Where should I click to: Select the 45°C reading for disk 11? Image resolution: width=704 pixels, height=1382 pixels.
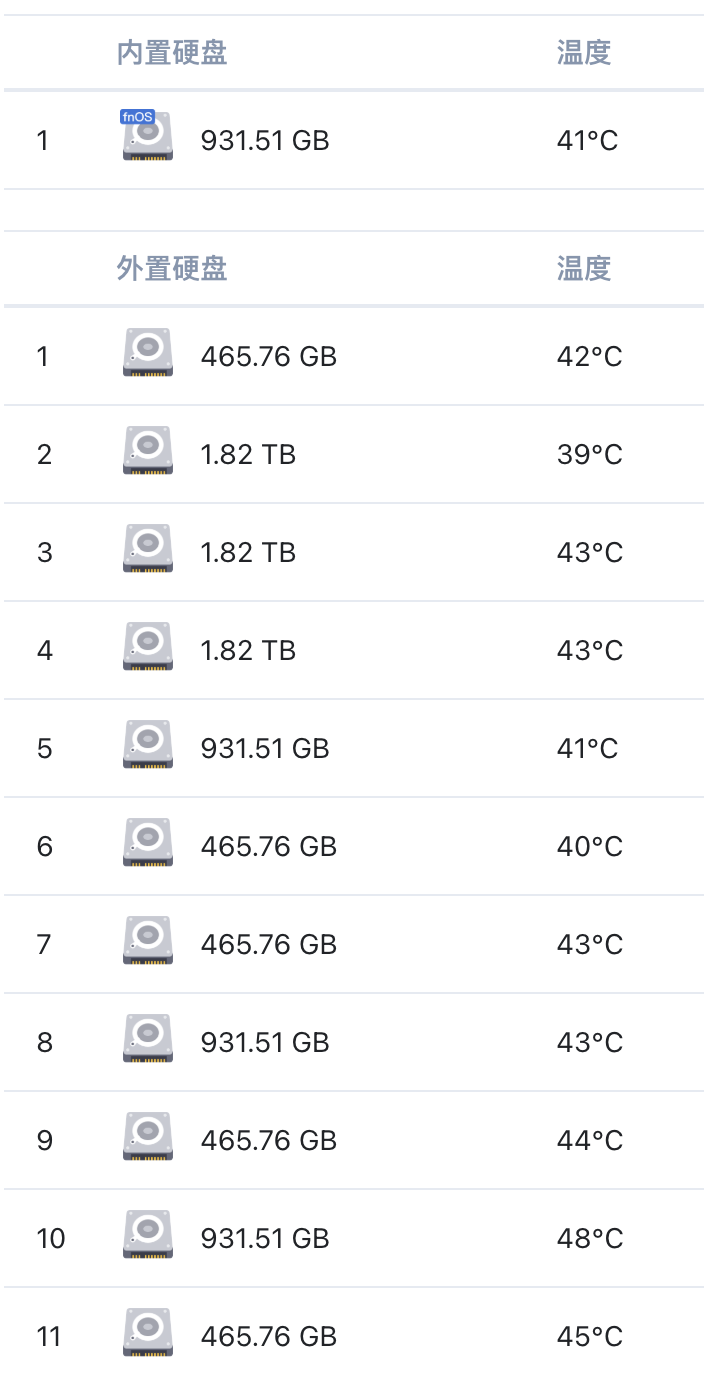(590, 1336)
